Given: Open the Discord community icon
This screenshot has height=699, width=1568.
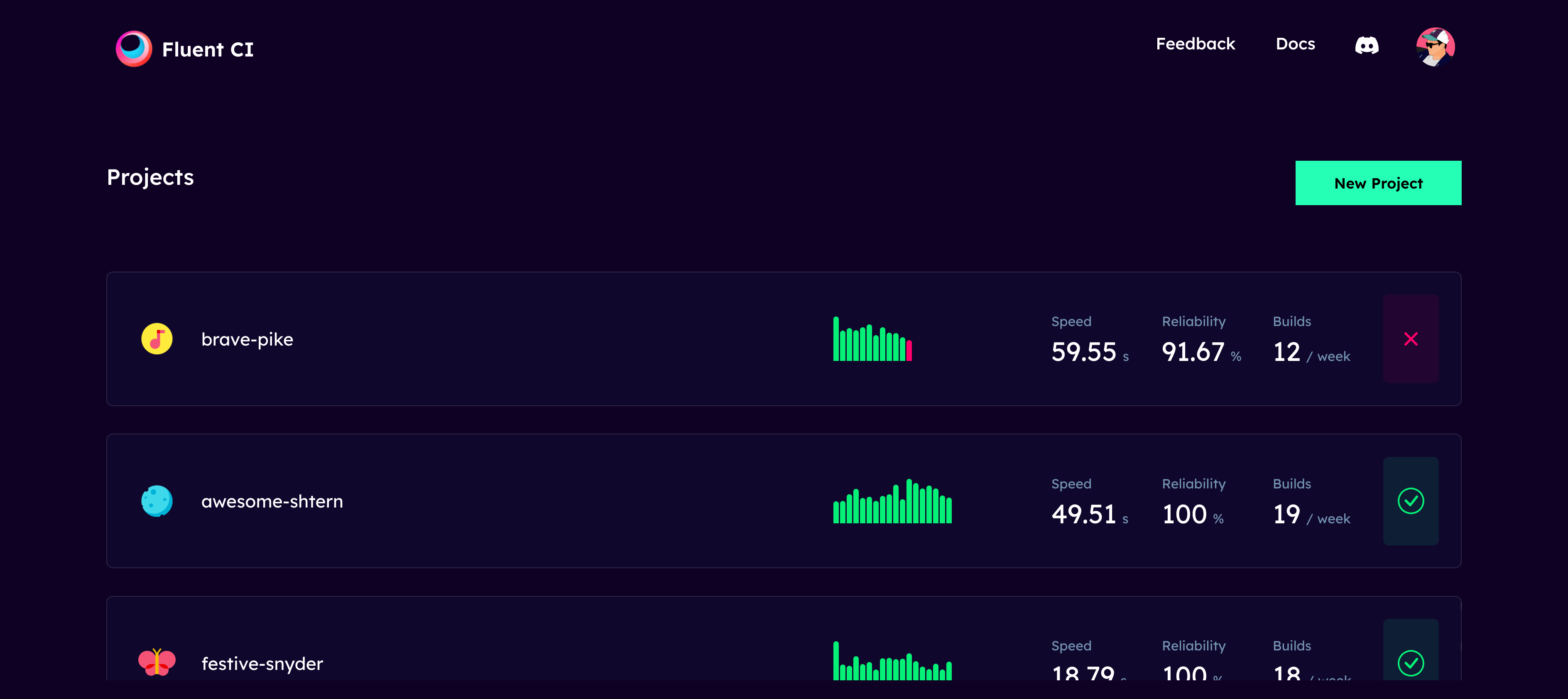Looking at the screenshot, I should (1367, 45).
